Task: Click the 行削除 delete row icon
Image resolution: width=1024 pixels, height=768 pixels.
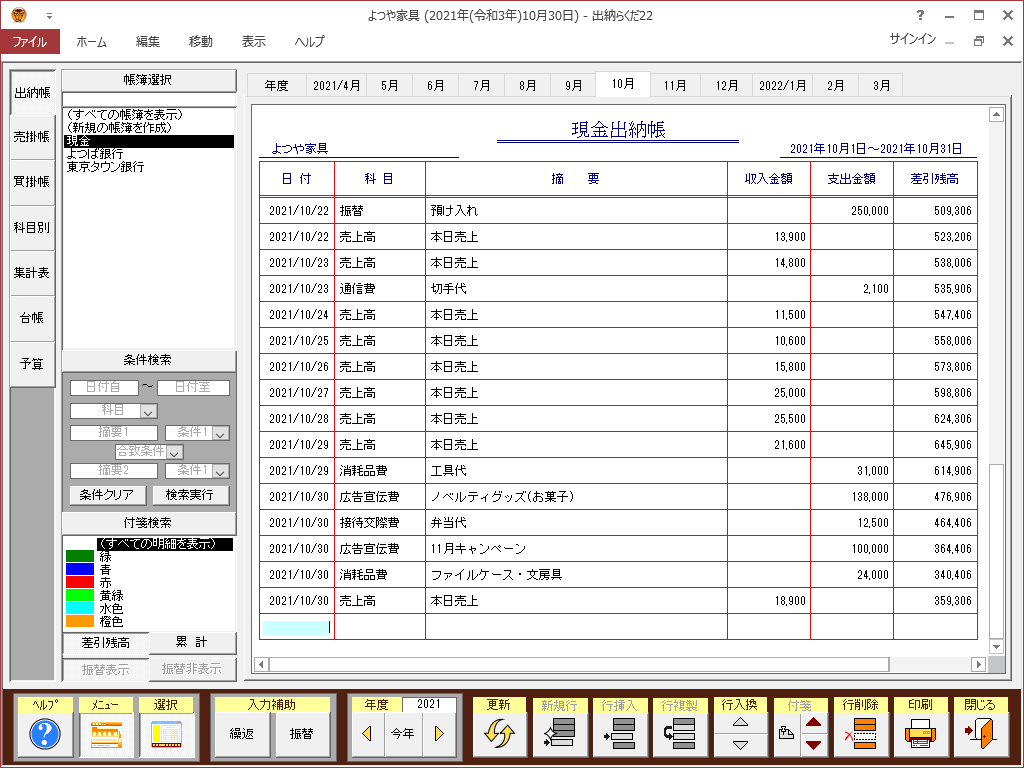Action: 861,734
